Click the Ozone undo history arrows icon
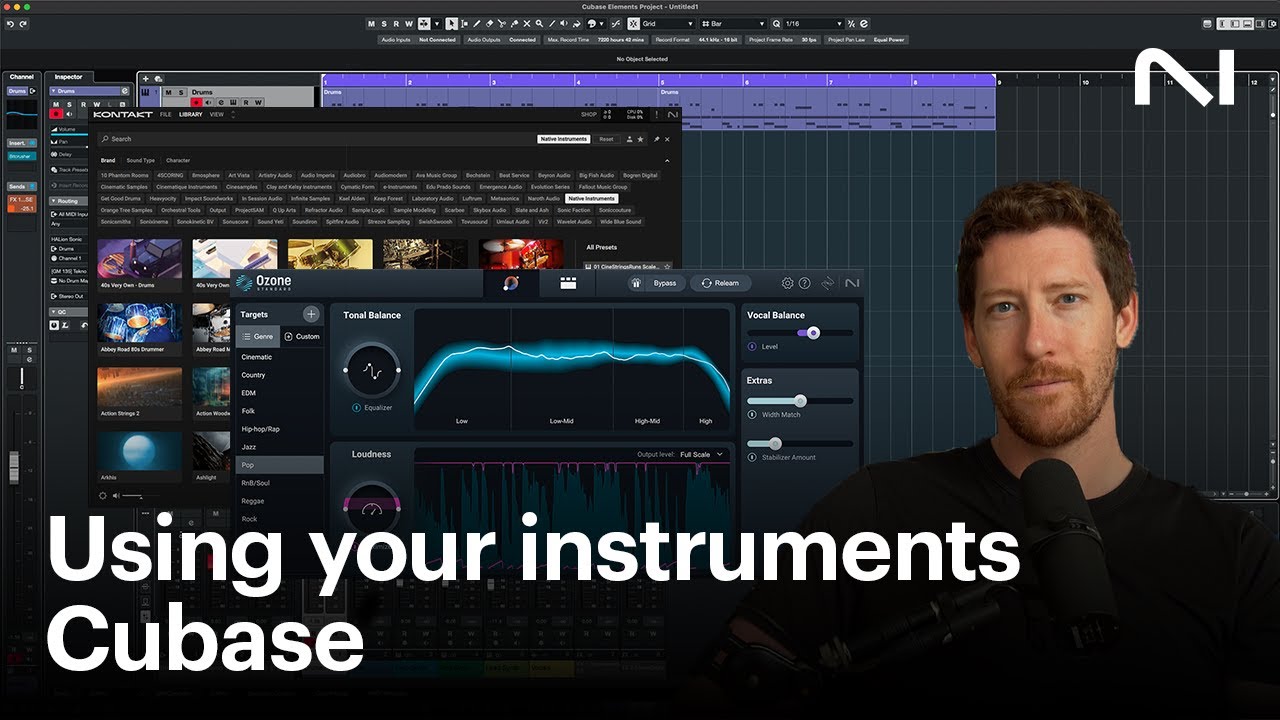 828,283
